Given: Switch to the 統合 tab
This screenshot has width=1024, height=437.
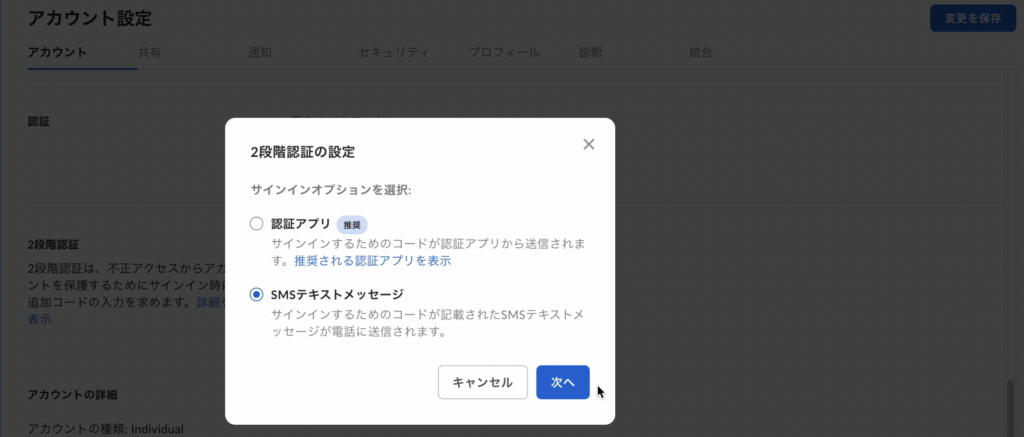Looking at the screenshot, I should pos(701,53).
